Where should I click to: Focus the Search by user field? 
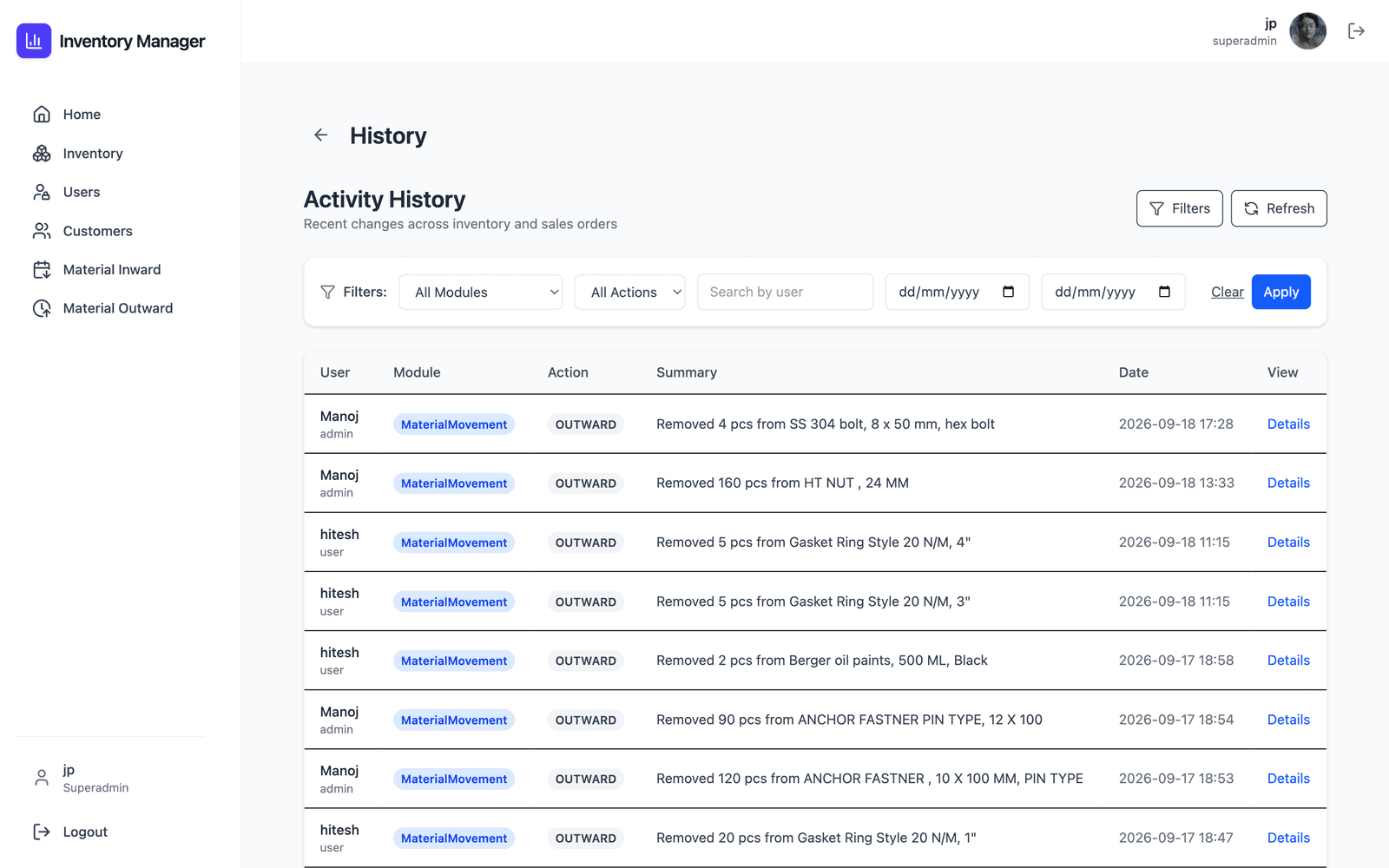point(785,292)
